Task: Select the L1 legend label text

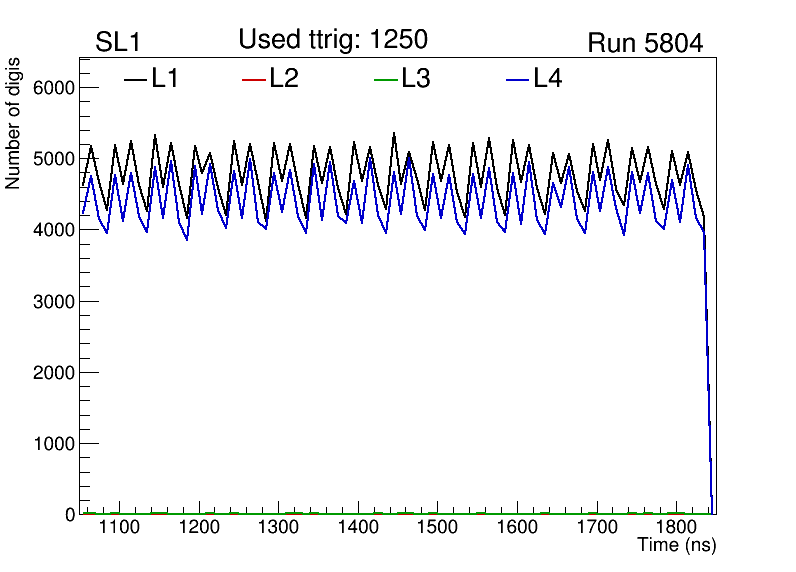Action: coord(165,79)
